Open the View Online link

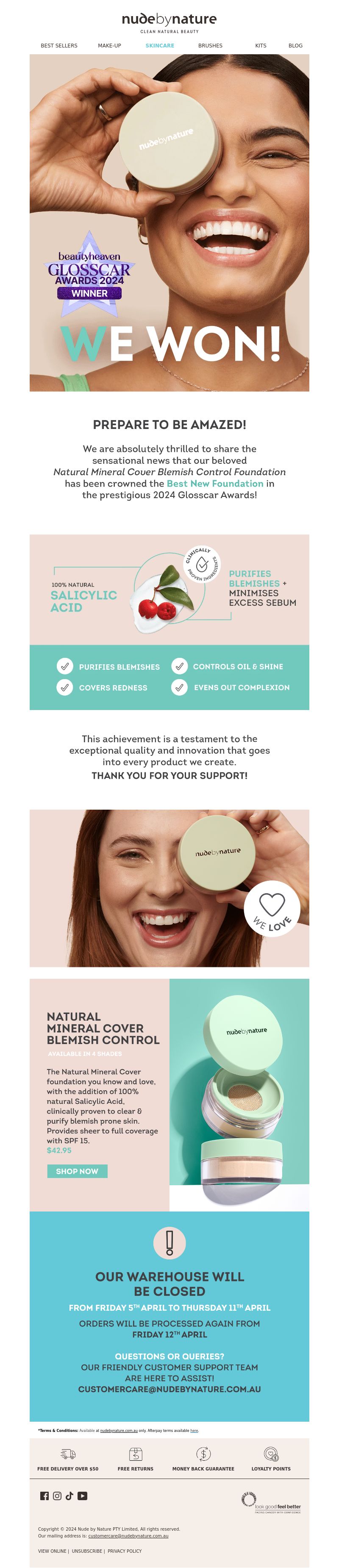pyautogui.click(x=53, y=1551)
